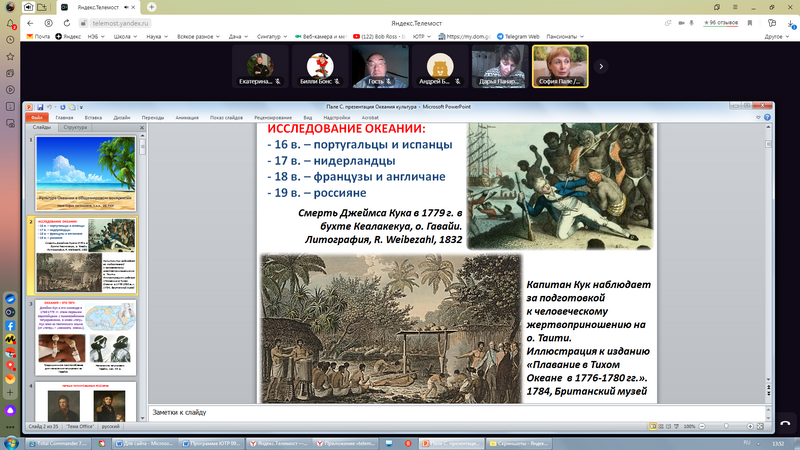
Task: Open the browser downloads arrow
Action: point(790,23)
